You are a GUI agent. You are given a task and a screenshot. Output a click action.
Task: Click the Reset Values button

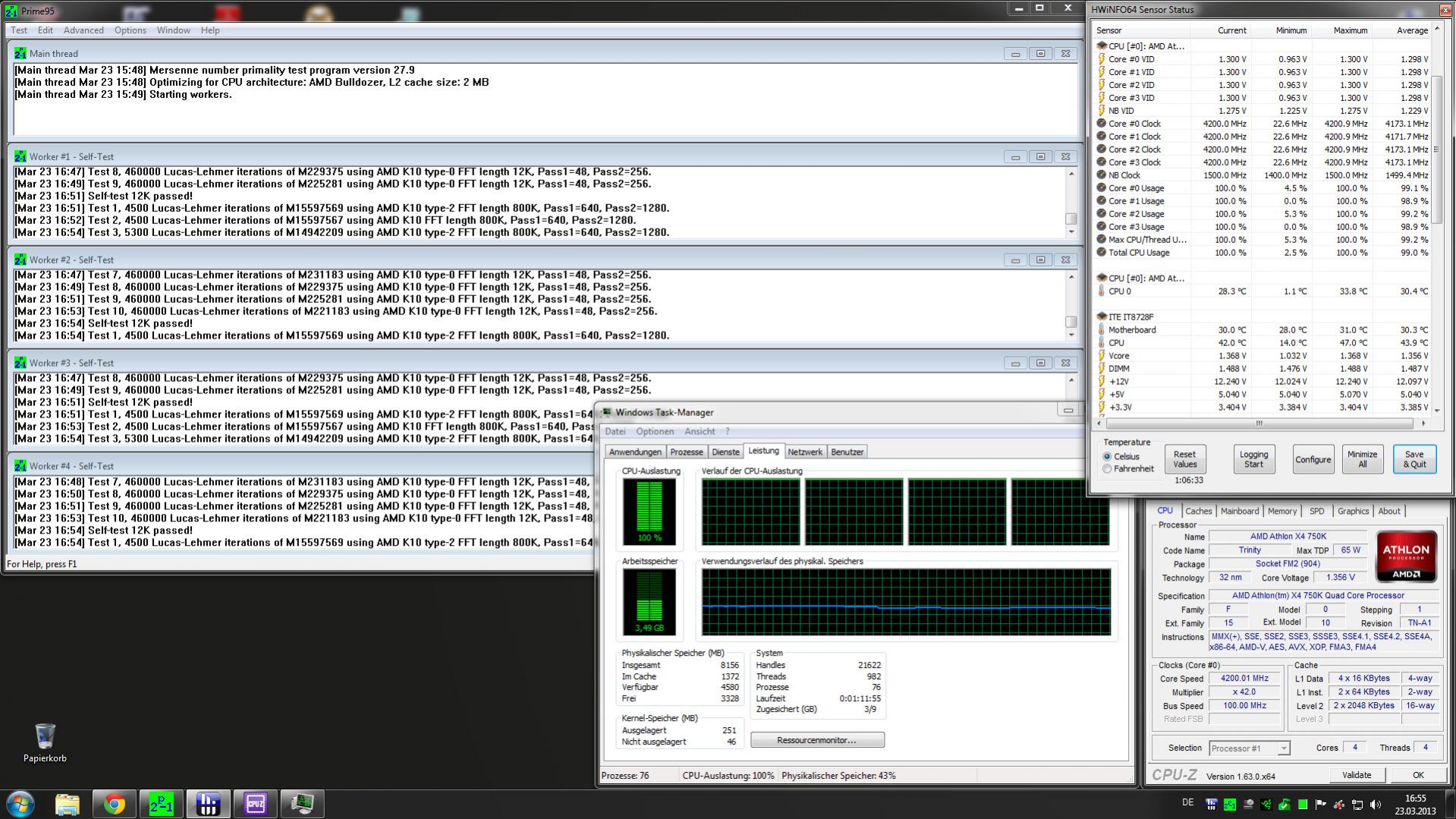1185,459
